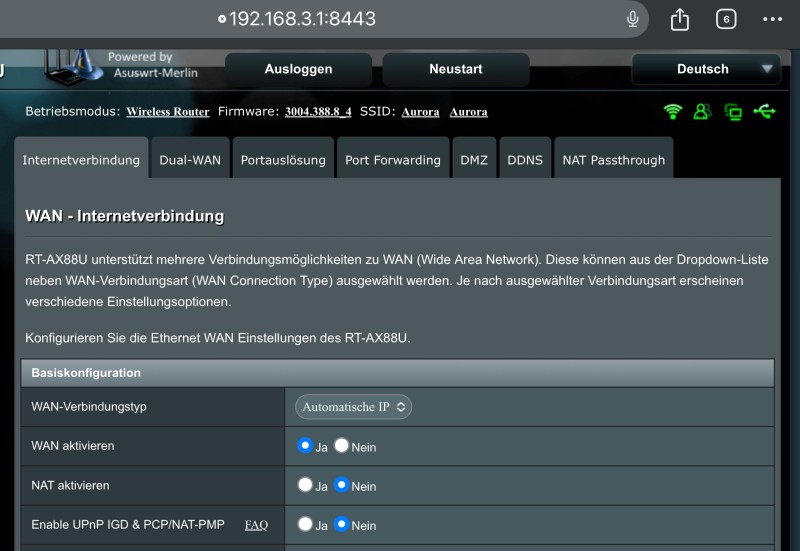Image resolution: width=800 pixels, height=551 pixels.
Task: Open the Deutsch language dropdown
Action: point(706,69)
